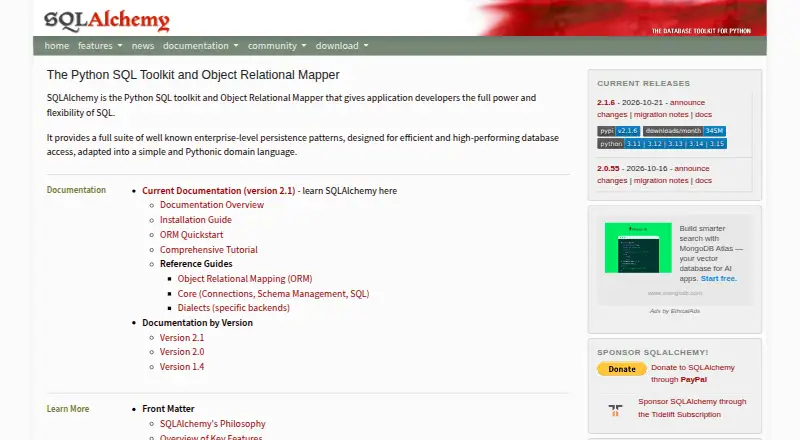Click the pypi v2.1.6 badge

coord(618,131)
